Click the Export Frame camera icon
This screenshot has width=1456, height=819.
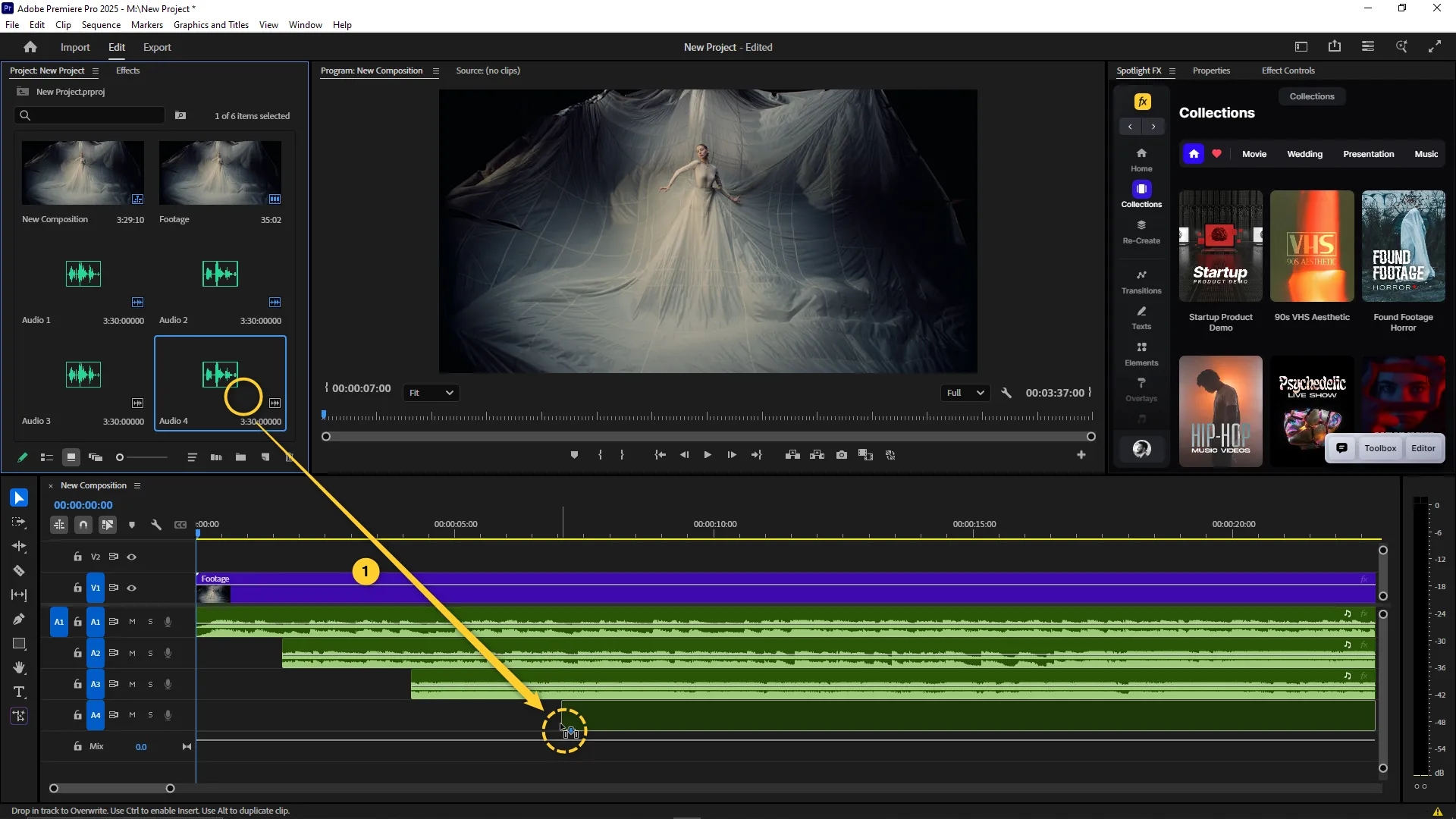pos(842,455)
